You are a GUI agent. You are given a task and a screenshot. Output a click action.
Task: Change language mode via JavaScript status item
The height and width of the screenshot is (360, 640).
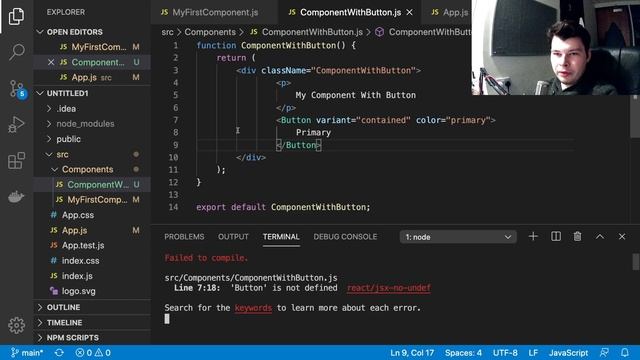point(568,353)
